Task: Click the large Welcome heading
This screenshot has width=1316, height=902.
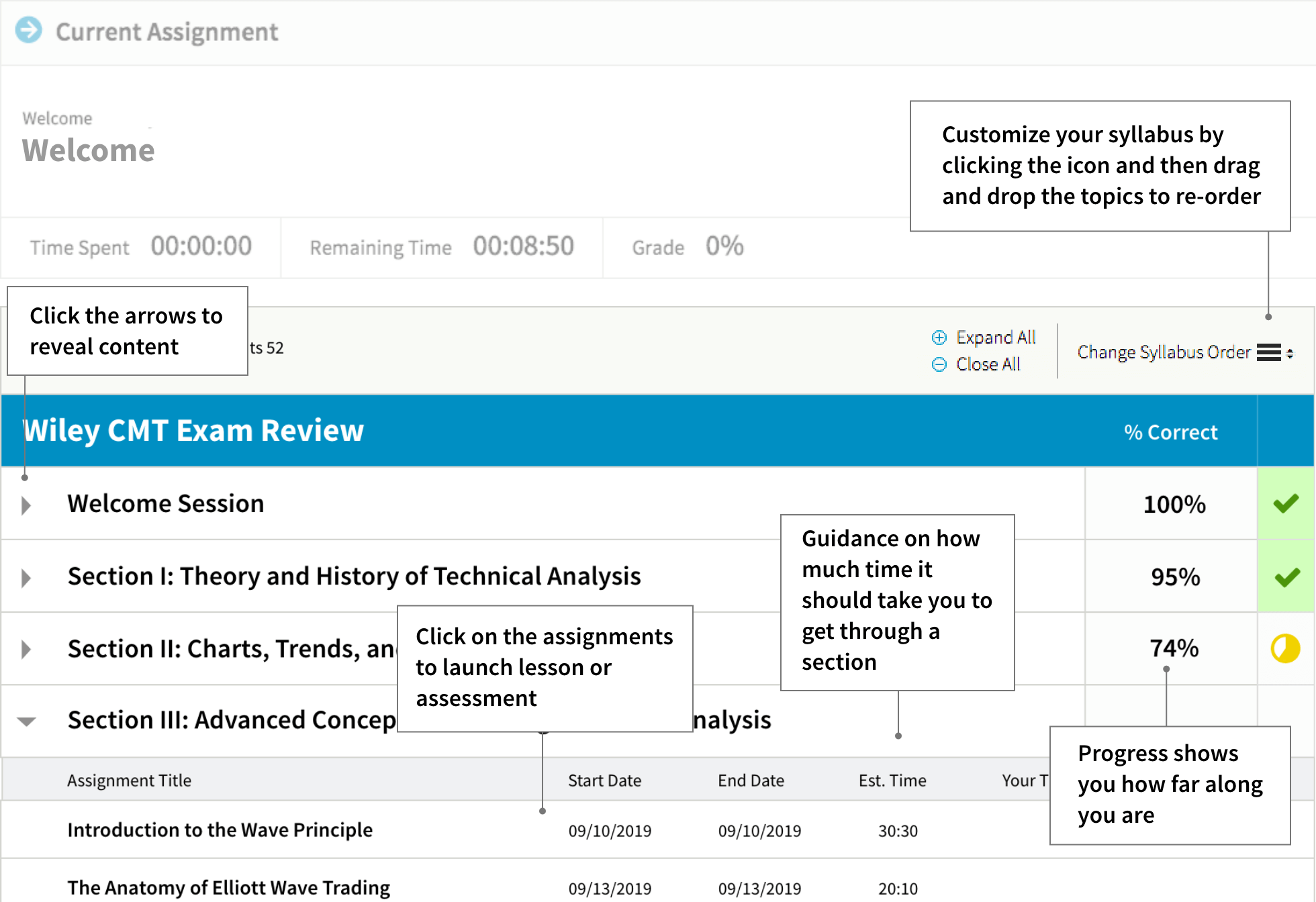Action: click(88, 150)
